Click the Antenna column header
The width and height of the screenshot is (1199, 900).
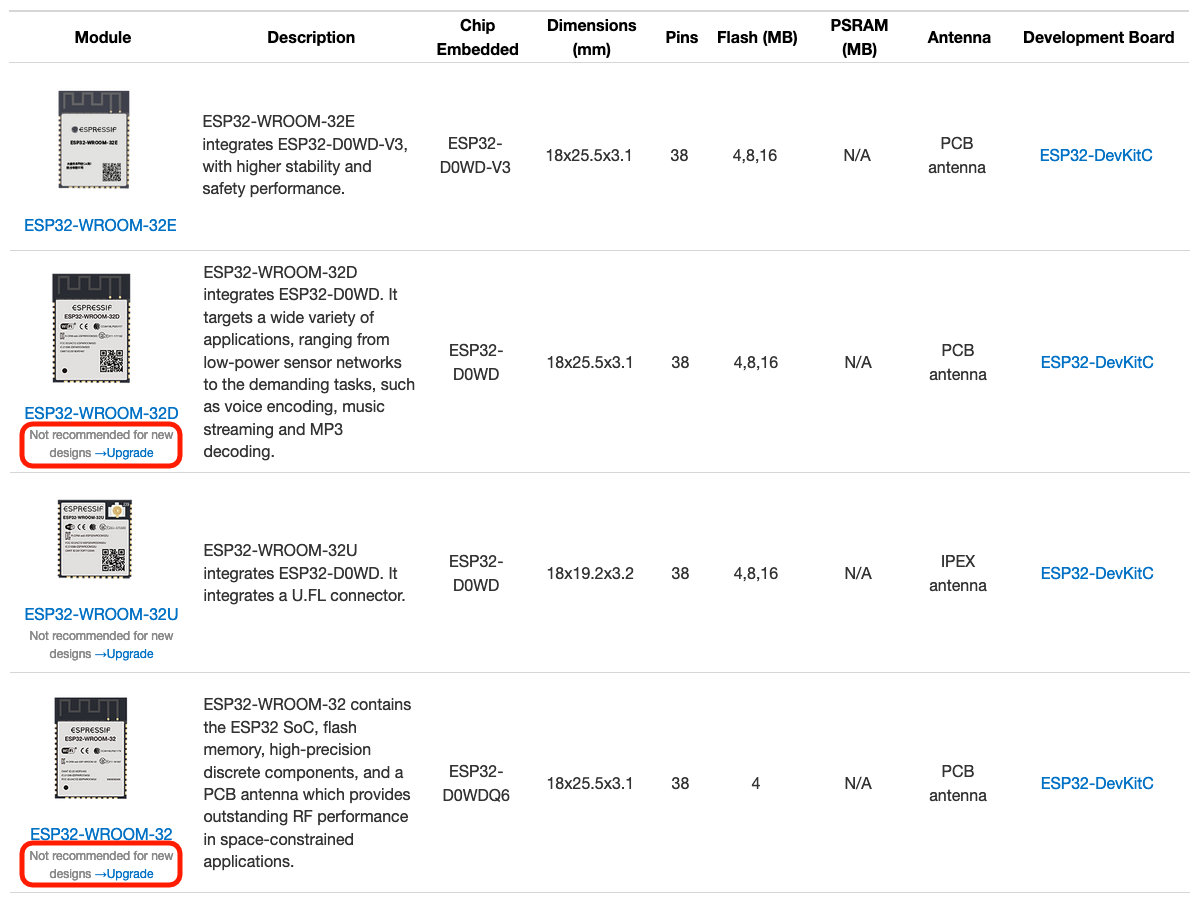click(x=959, y=37)
